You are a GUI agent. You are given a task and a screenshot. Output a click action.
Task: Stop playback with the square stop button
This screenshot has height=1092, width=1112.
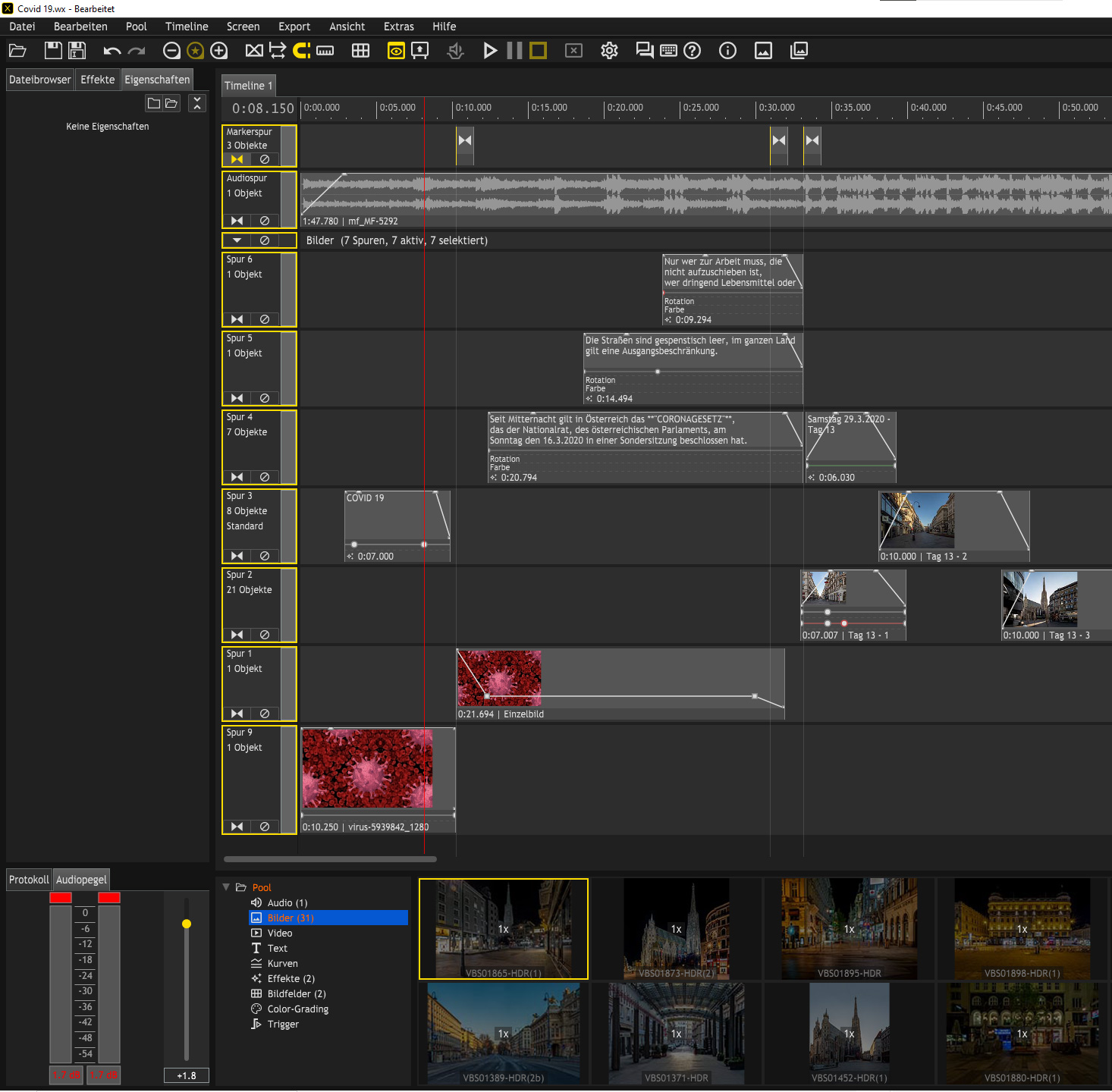(538, 51)
